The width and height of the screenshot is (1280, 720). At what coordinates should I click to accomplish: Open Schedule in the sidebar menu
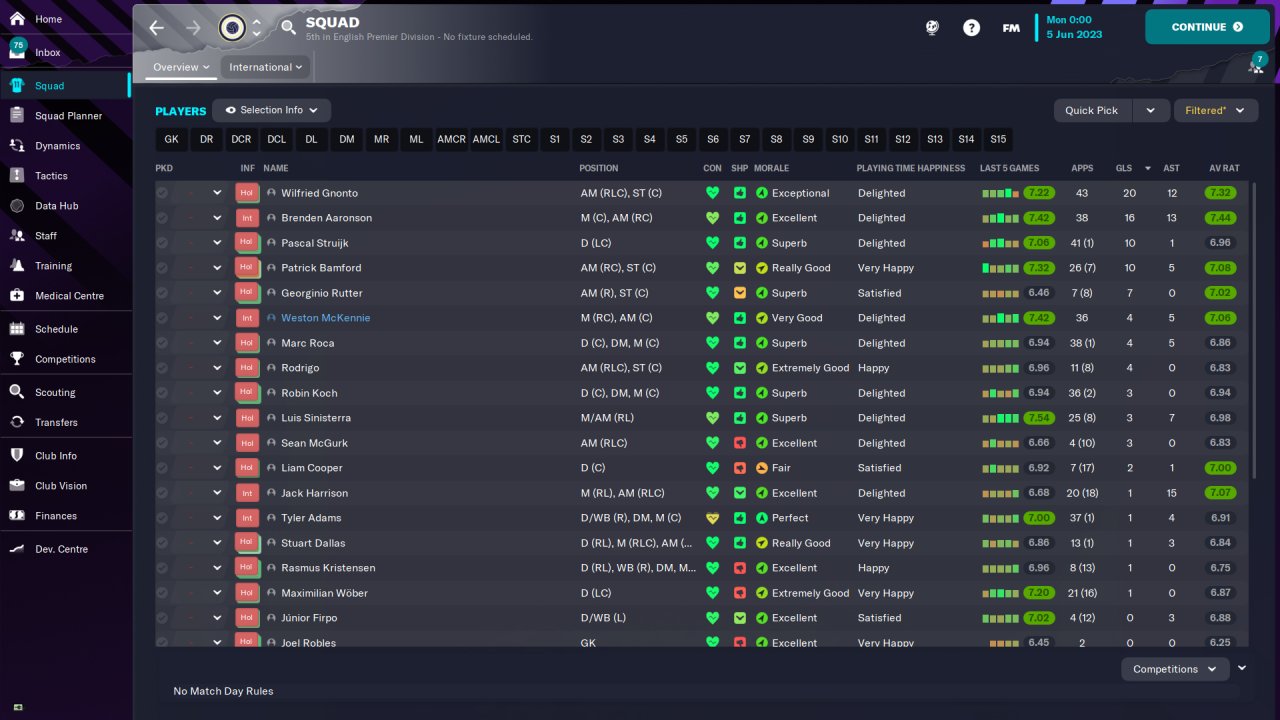point(65,329)
